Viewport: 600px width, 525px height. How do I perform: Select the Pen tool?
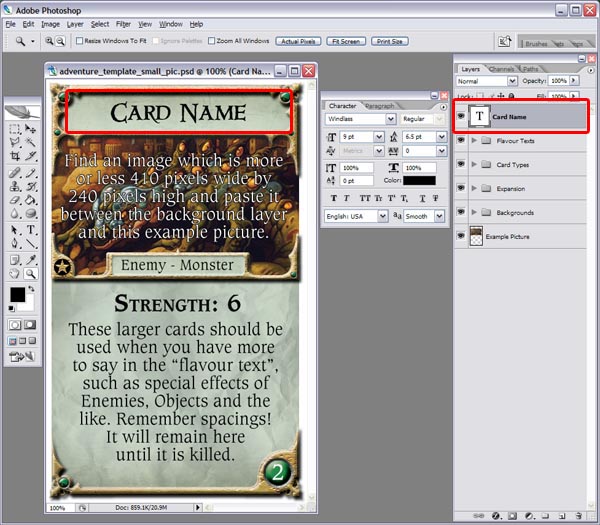pos(15,243)
